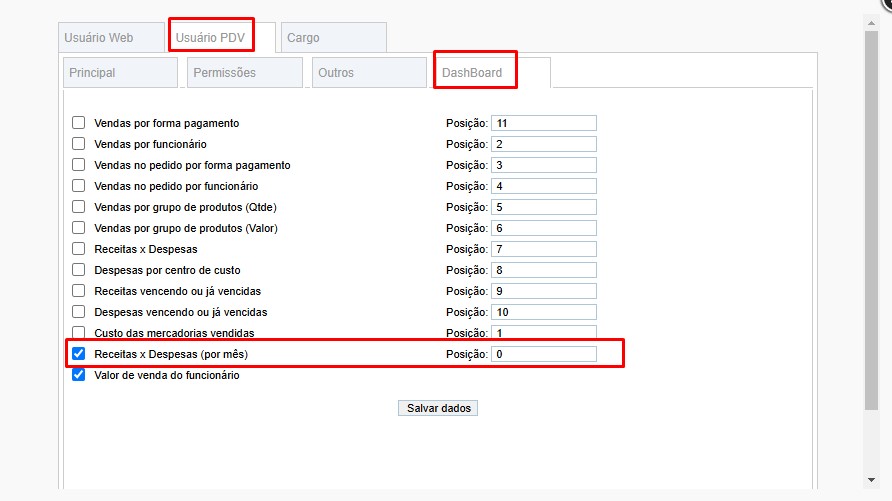Edit position field for Vendas por forma pagamento
The image size is (892, 501).
(544, 123)
